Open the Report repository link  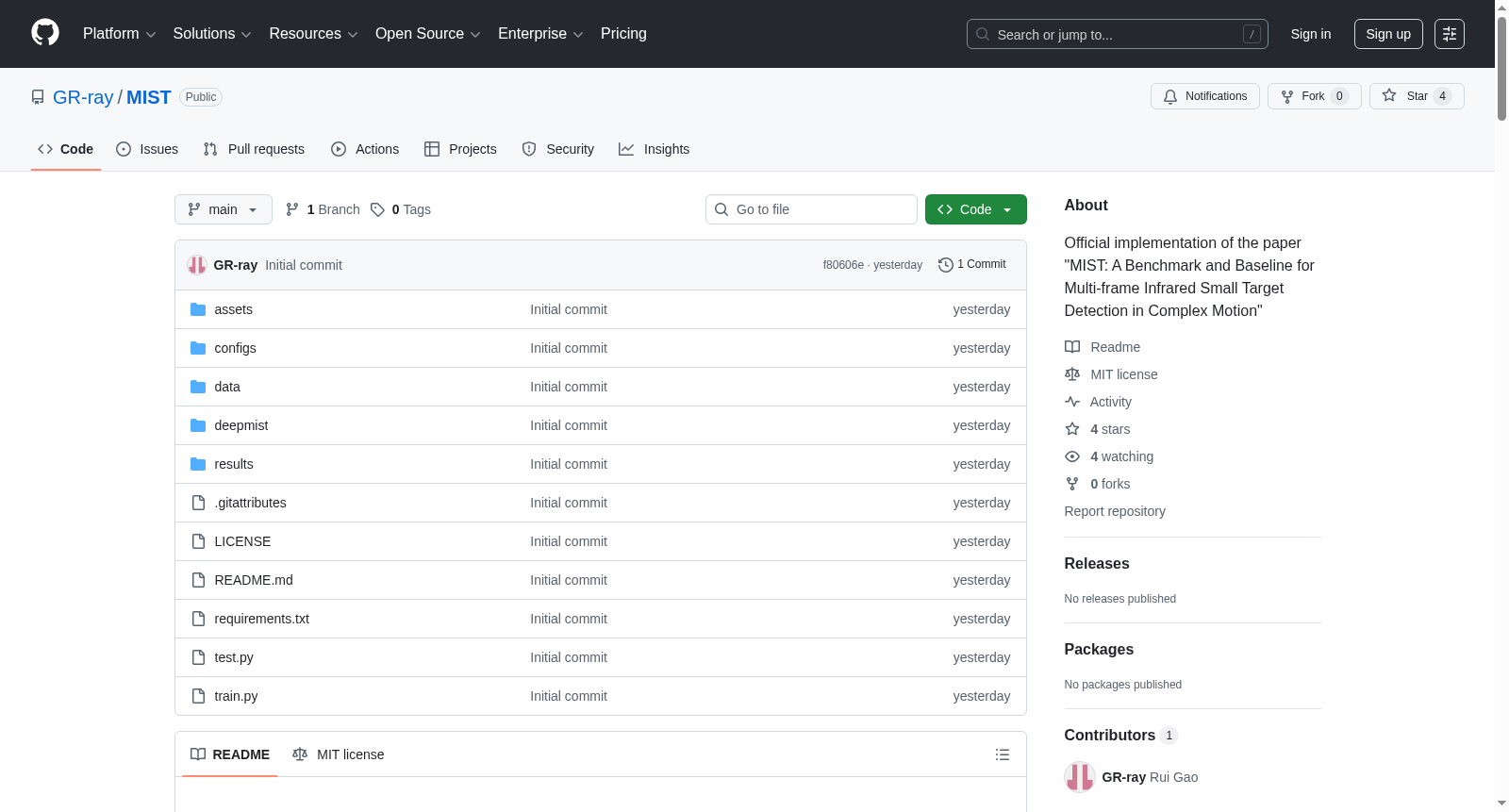[1115, 511]
